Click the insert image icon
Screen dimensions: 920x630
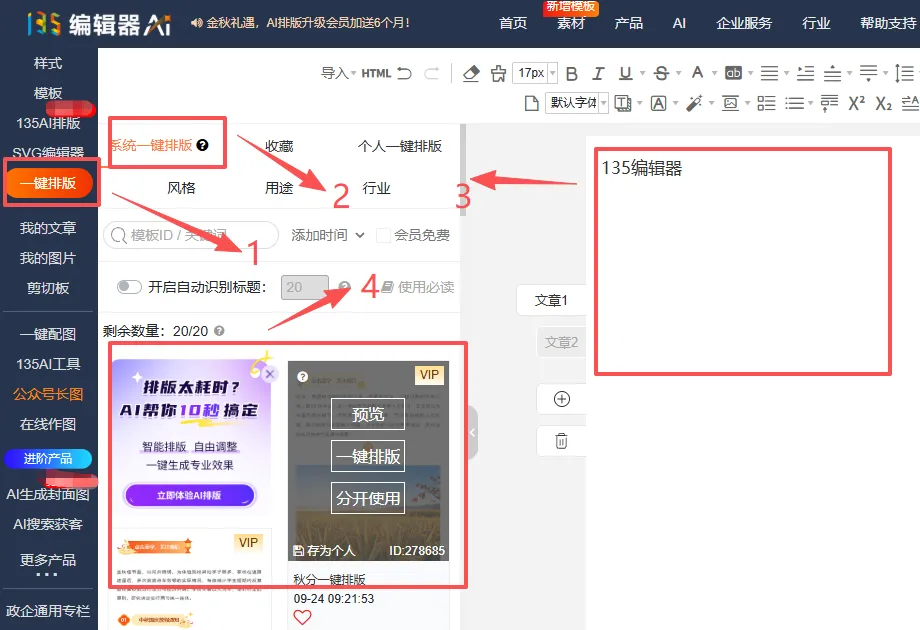pos(730,104)
